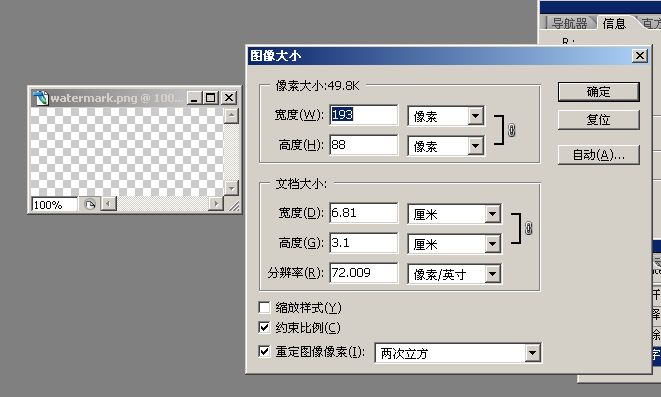Click the pixel 宽度(W) input field
Screen dimensions: 661x397
363,115
